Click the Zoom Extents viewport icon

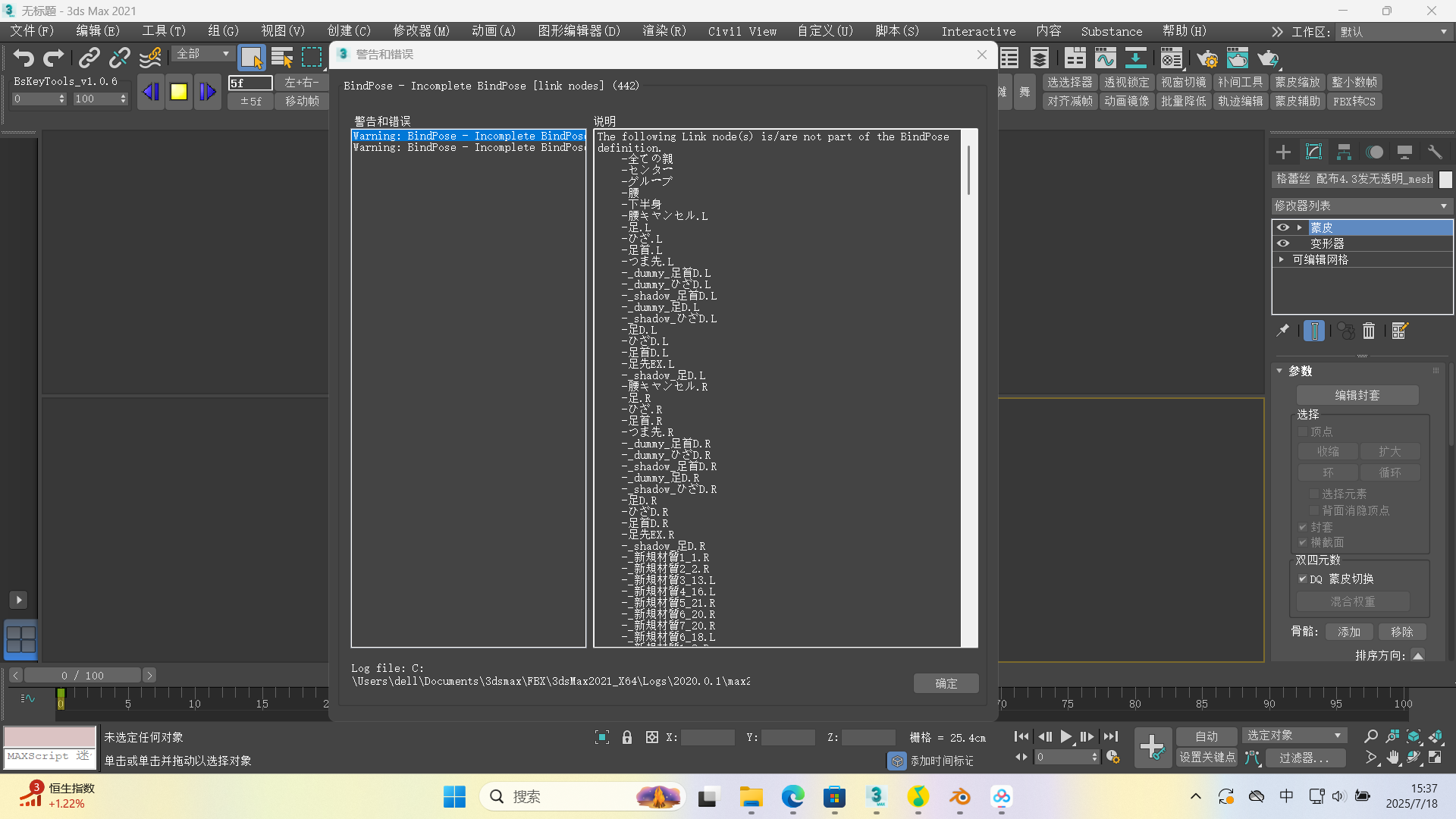1414,736
